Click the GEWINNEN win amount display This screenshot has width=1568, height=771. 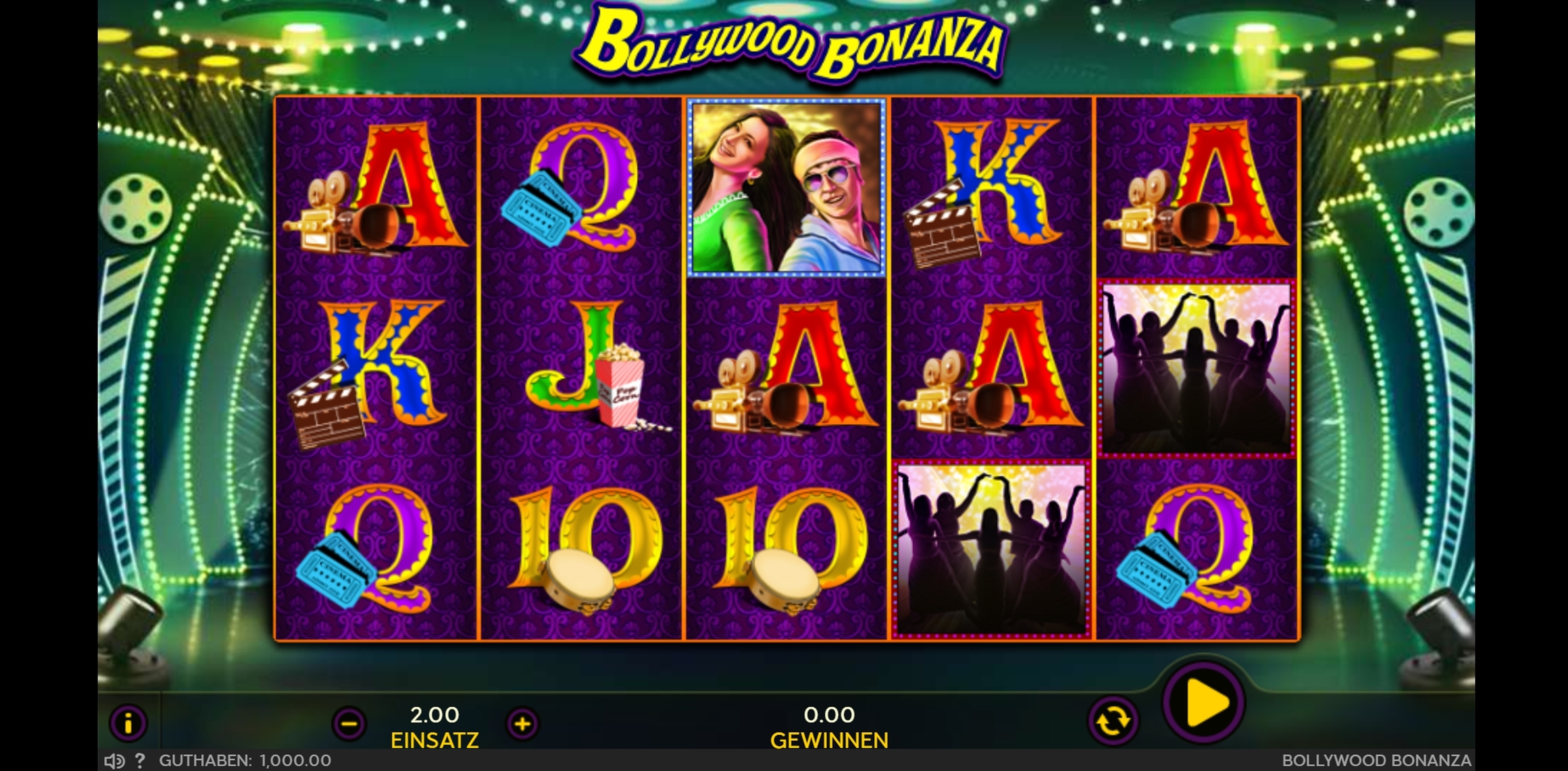click(x=829, y=727)
